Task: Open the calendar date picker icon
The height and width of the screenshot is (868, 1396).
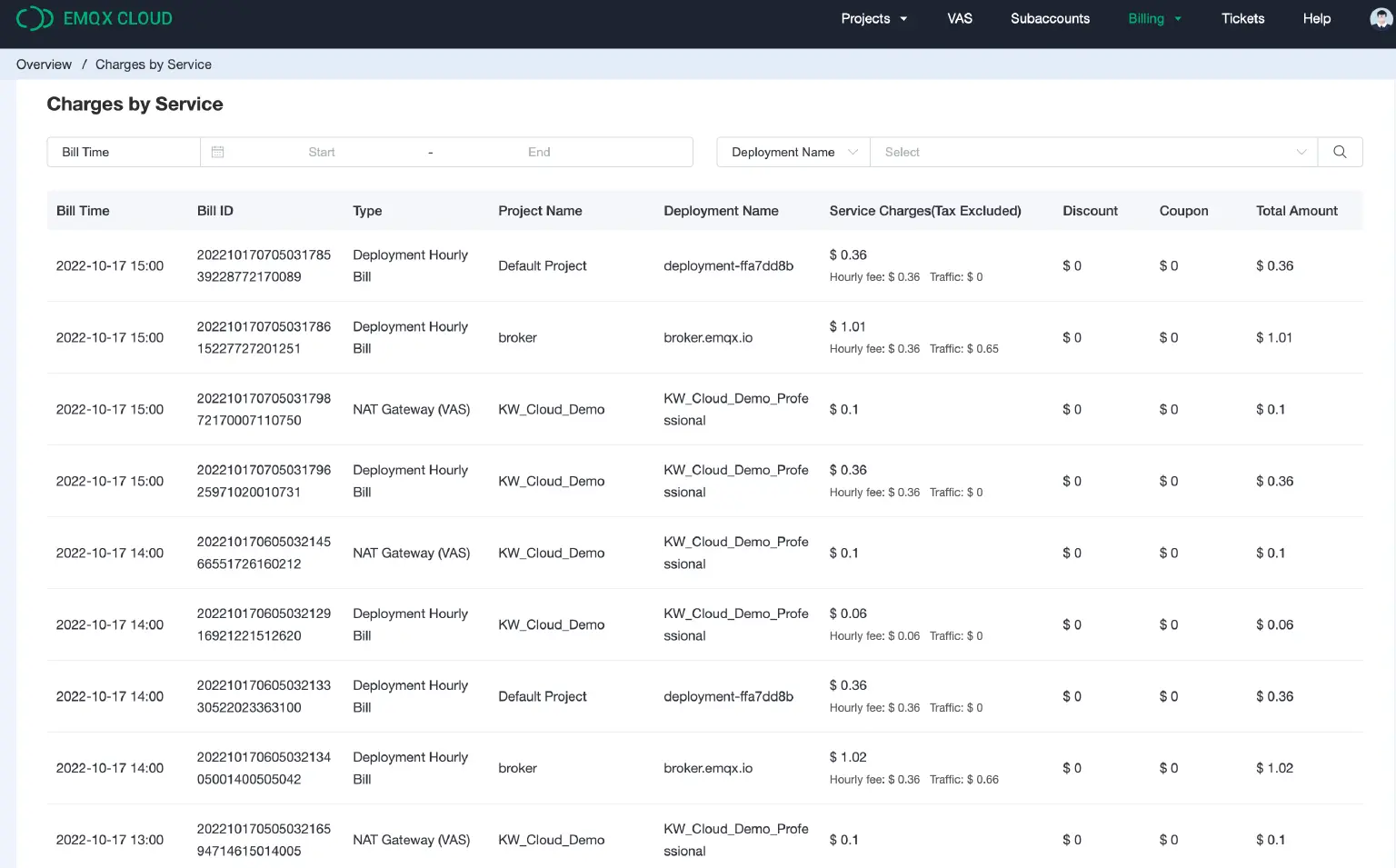Action: [217, 152]
